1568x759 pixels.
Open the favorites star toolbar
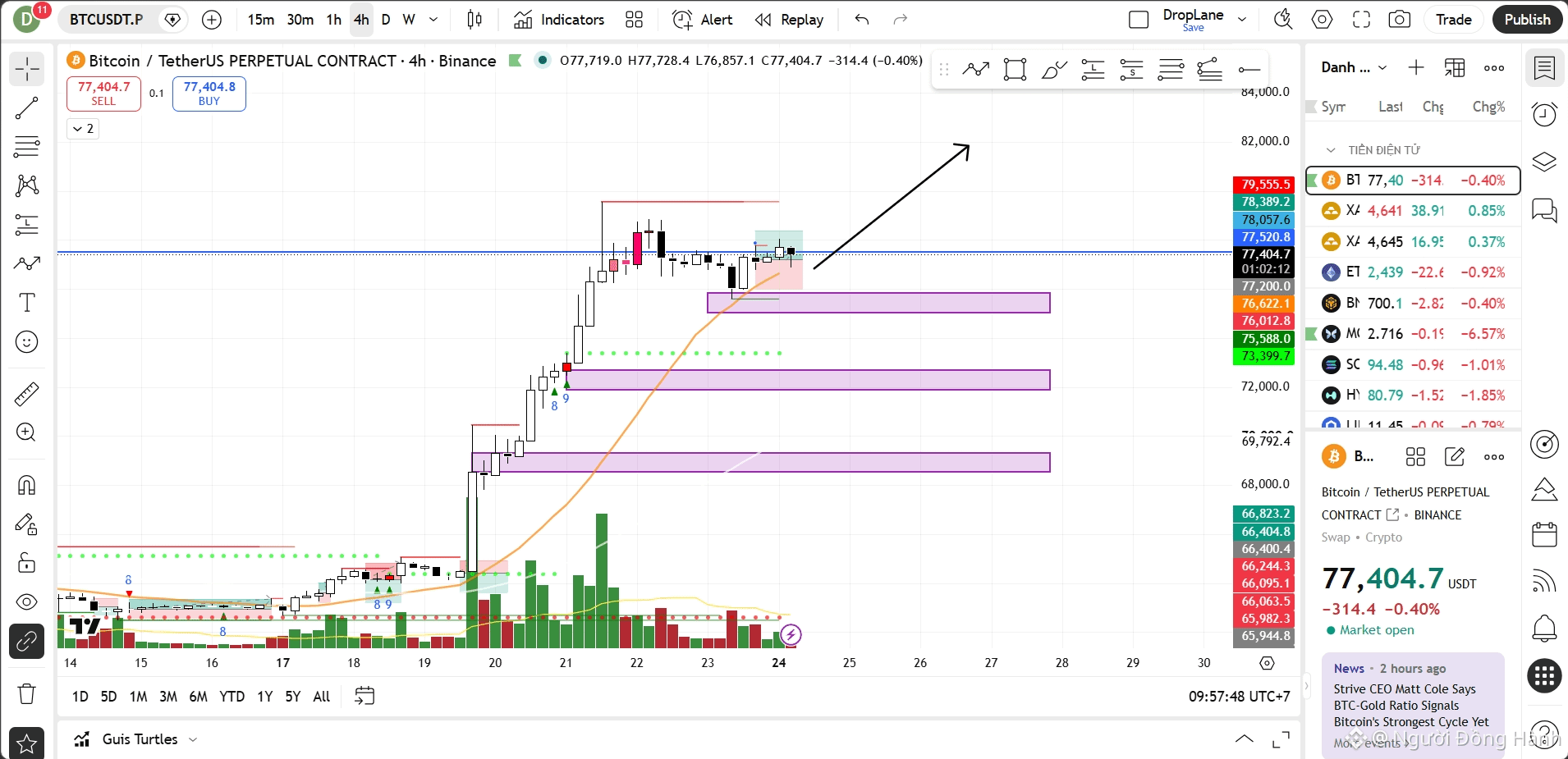(26, 743)
